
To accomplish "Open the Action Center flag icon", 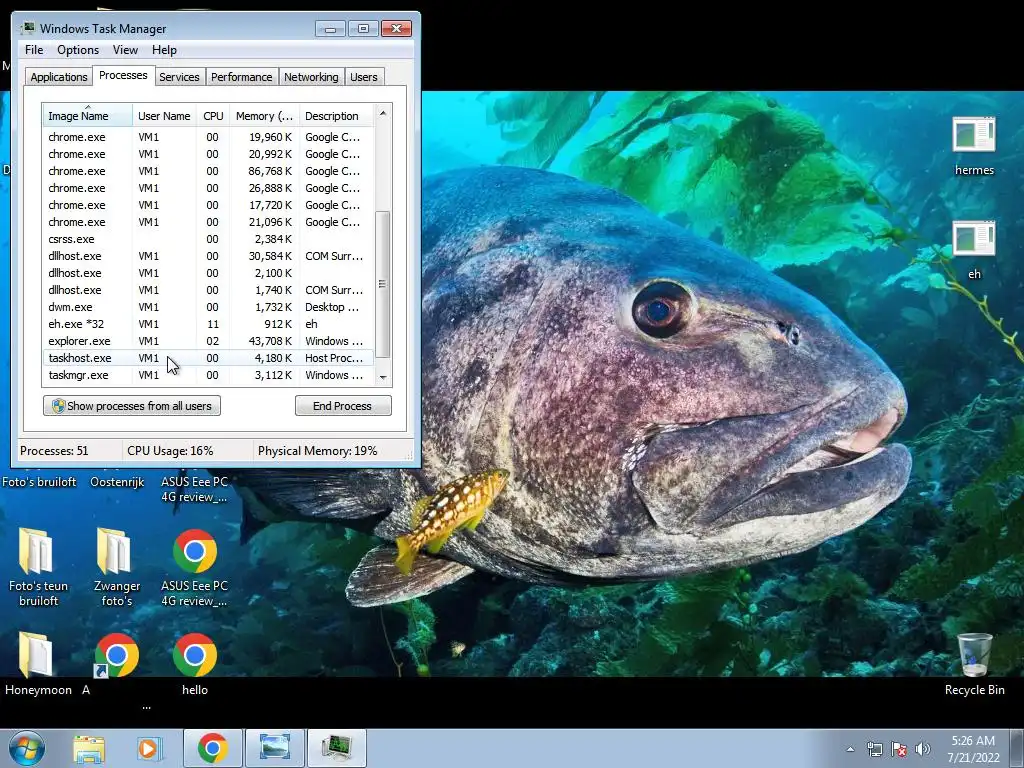I will click(x=899, y=749).
